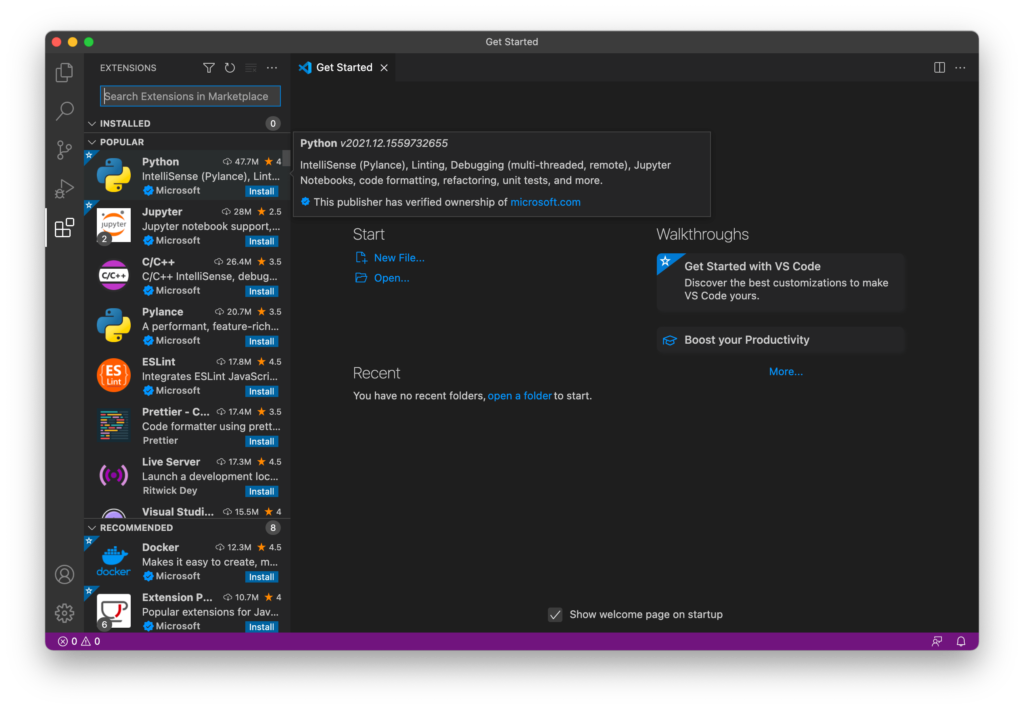Close the Get Started tab

tap(383, 68)
